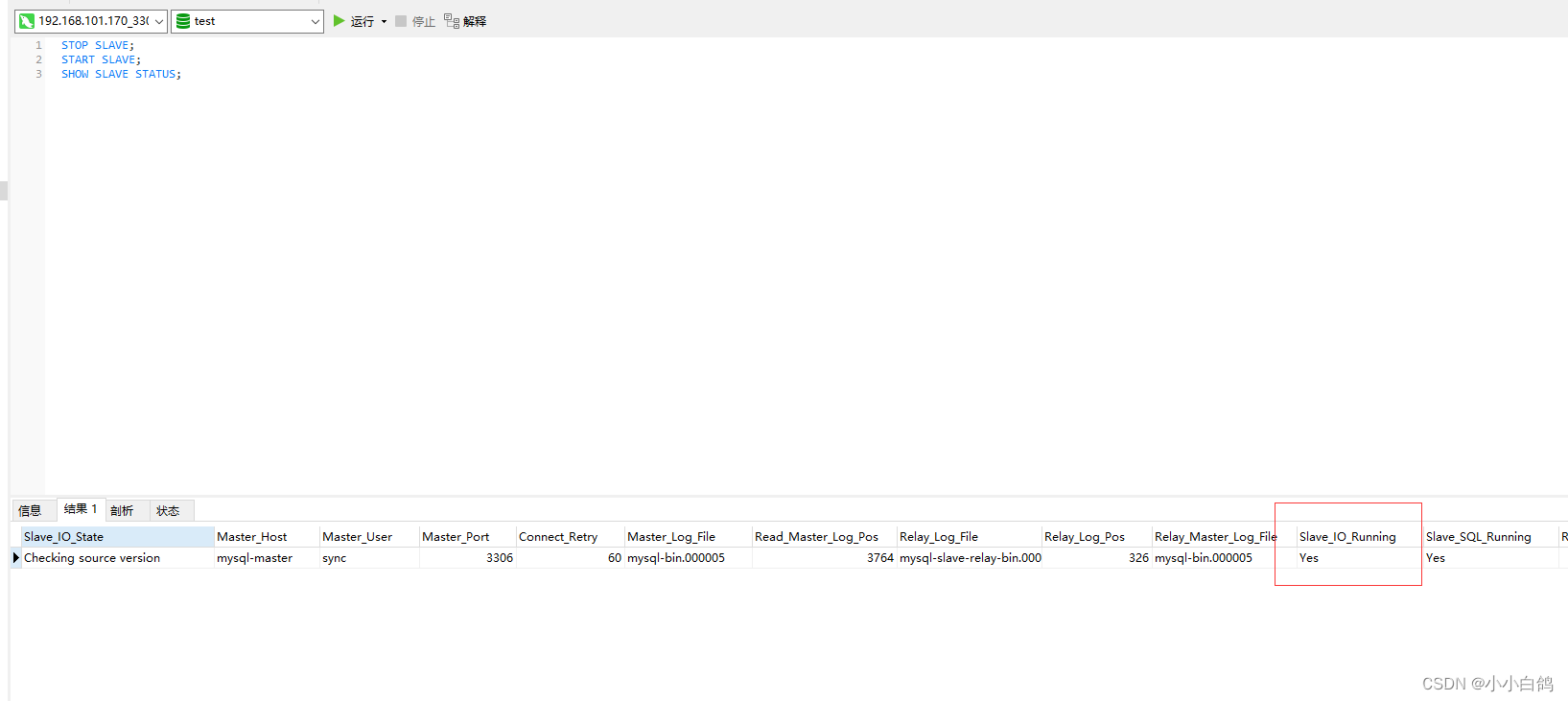
Task: Select the 'Checking source version' cell
Action: (117, 558)
